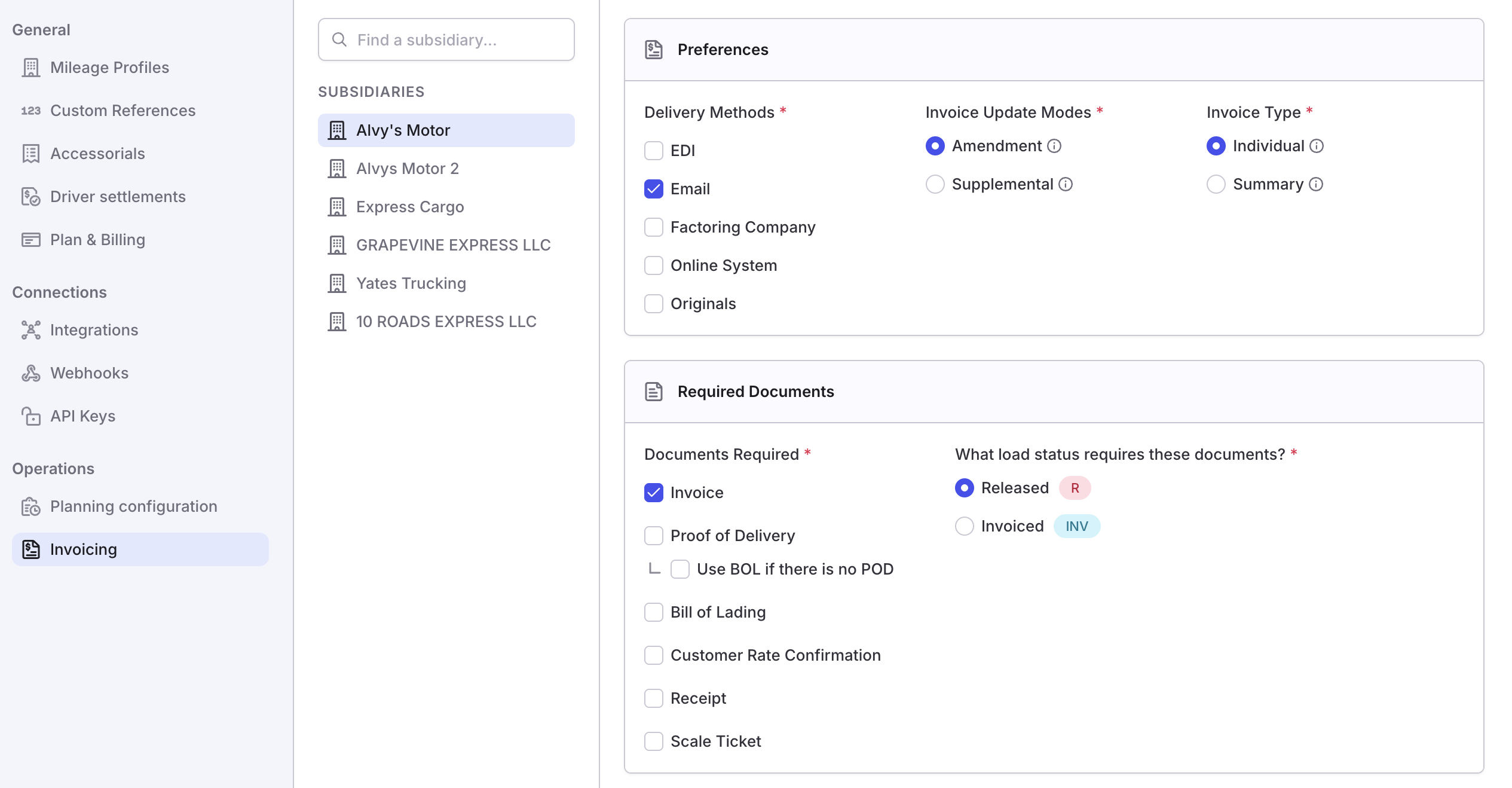Check the Originals delivery method
Image resolution: width=1512 pixels, height=788 pixels.
coord(654,304)
